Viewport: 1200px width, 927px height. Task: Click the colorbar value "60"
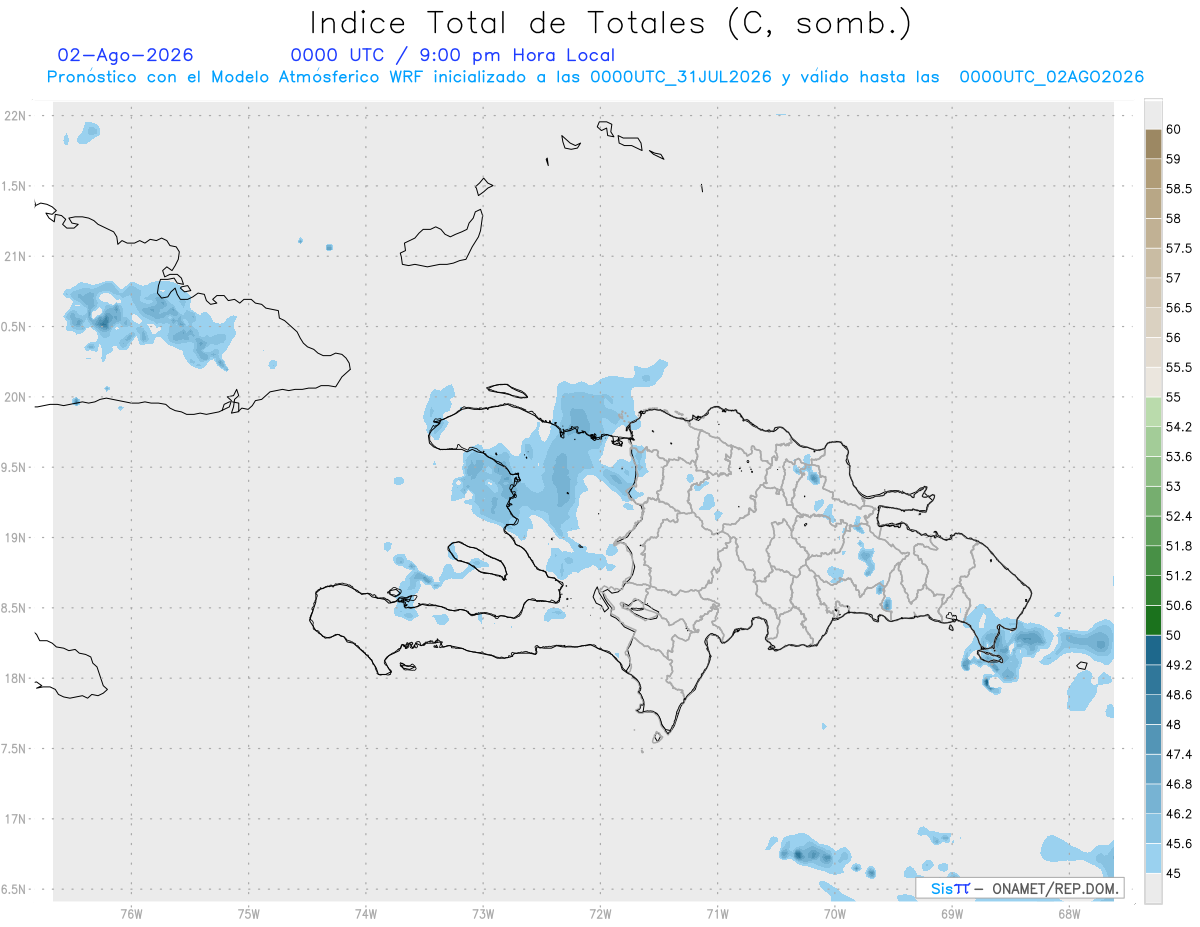(1174, 129)
